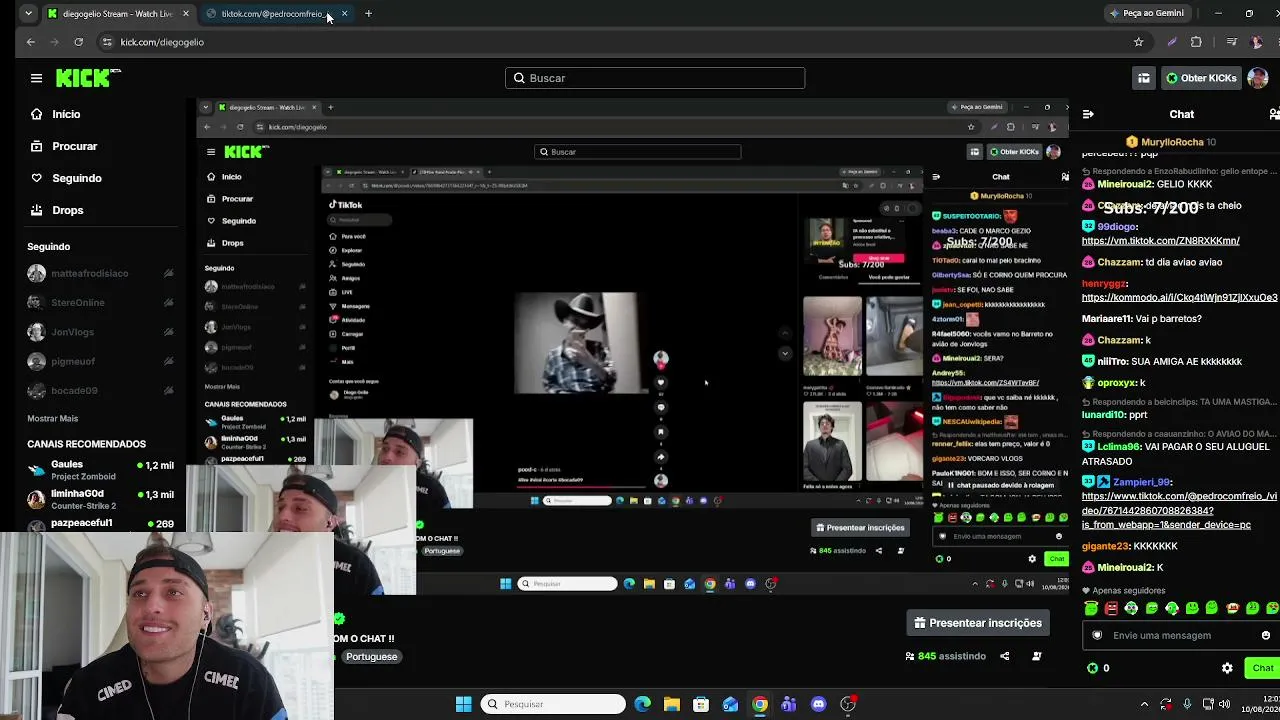The height and width of the screenshot is (720, 1280).
Task: Open the browser extensions puzzle icon
Action: [x=1196, y=42]
